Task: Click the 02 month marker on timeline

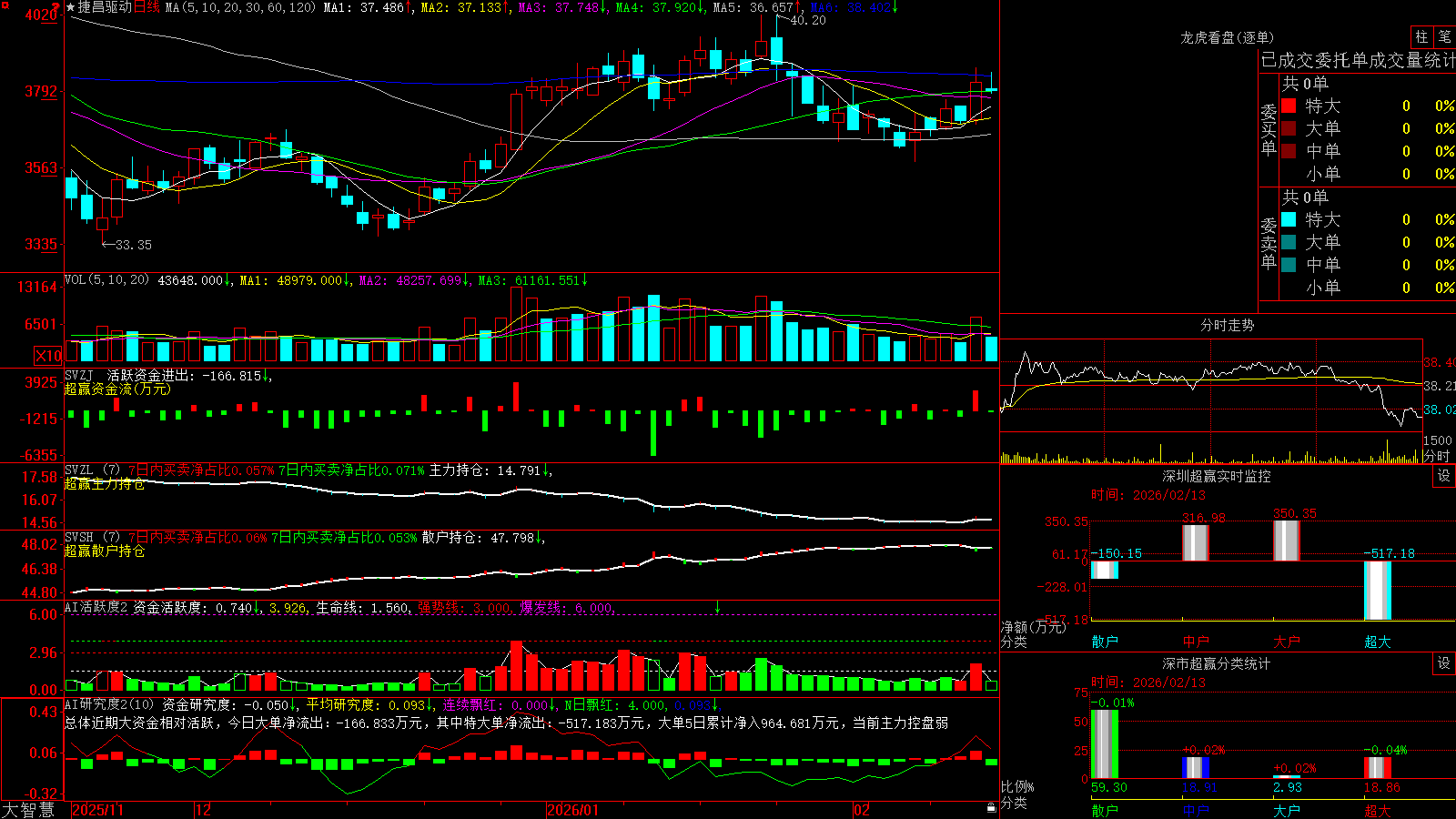Action: click(861, 810)
